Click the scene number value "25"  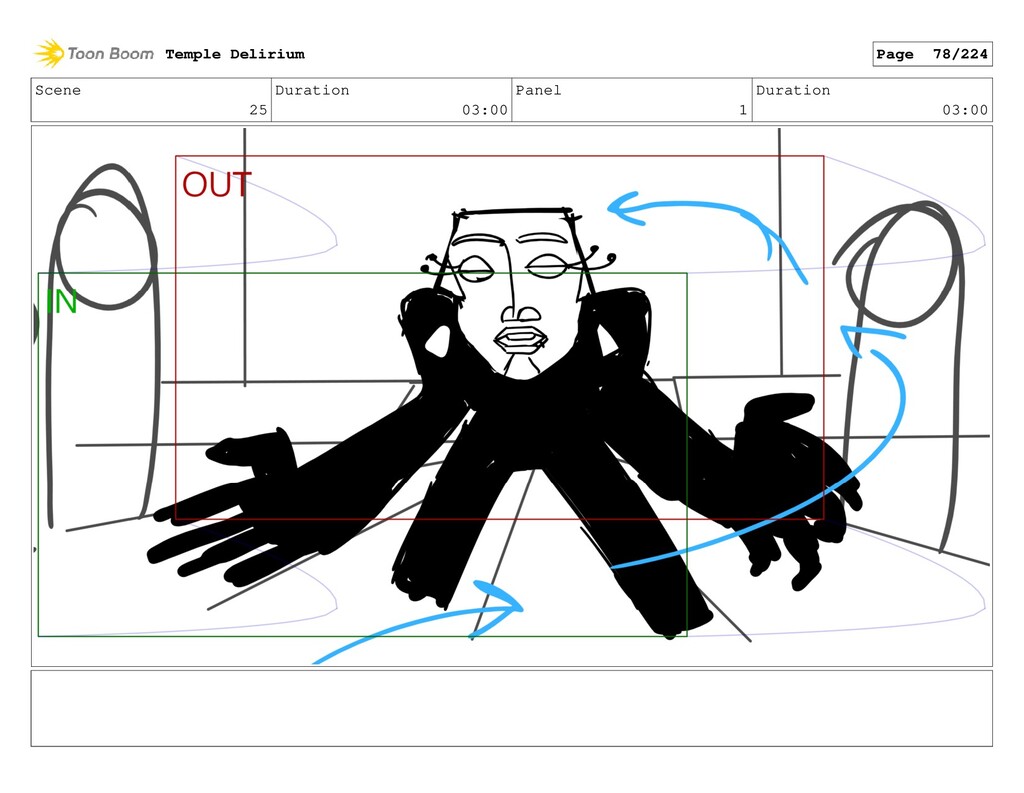click(258, 110)
